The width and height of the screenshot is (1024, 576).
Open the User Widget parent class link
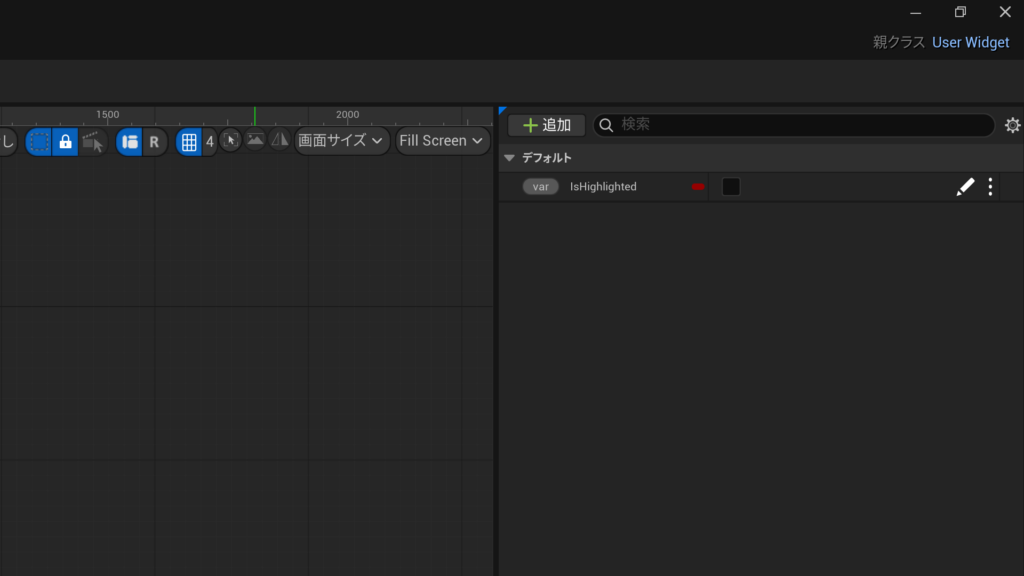point(970,43)
